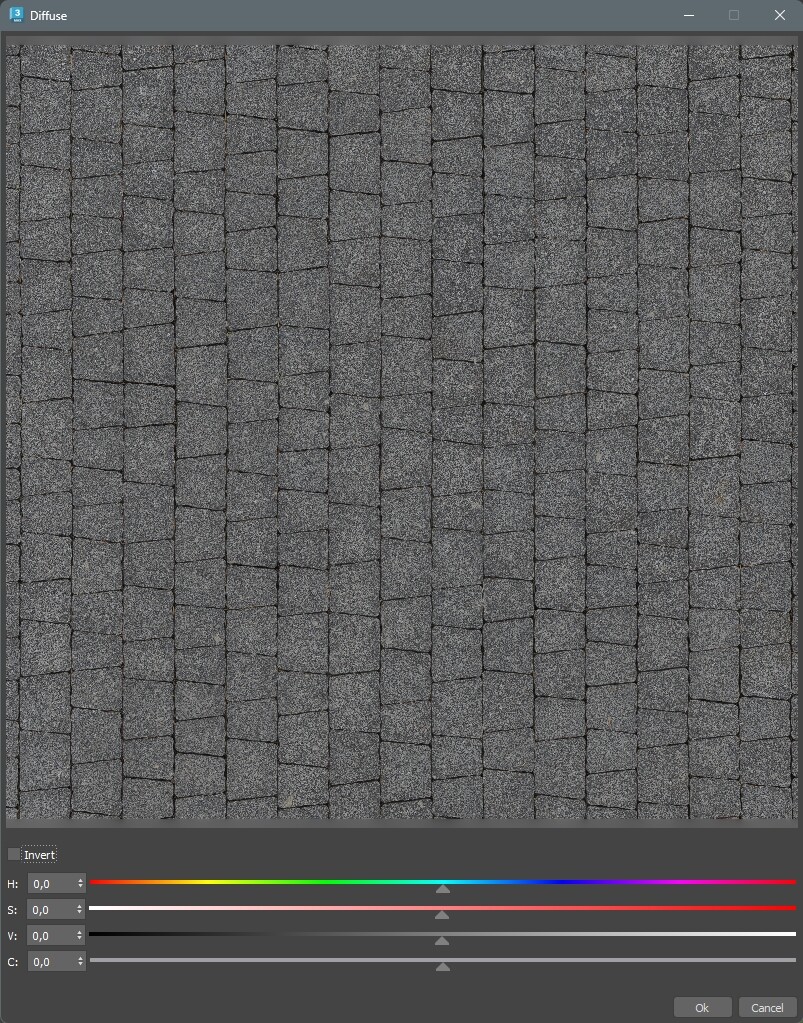Image resolution: width=803 pixels, height=1023 pixels.
Task: Click the C field spinner arrows
Action: click(80, 962)
